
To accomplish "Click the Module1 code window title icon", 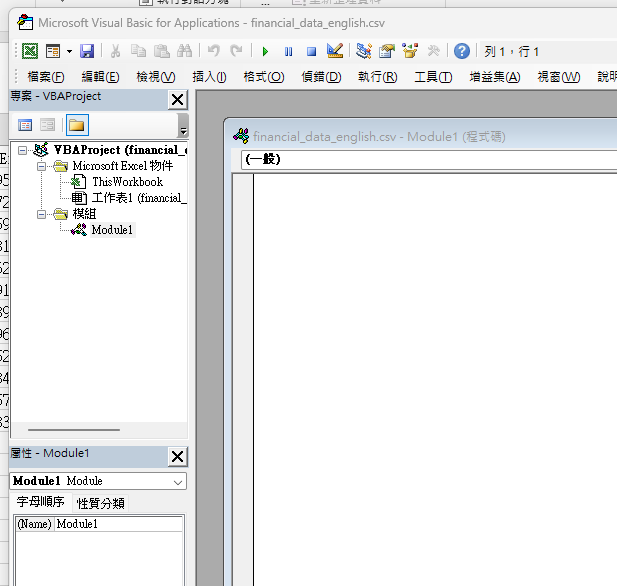I will (x=241, y=136).
